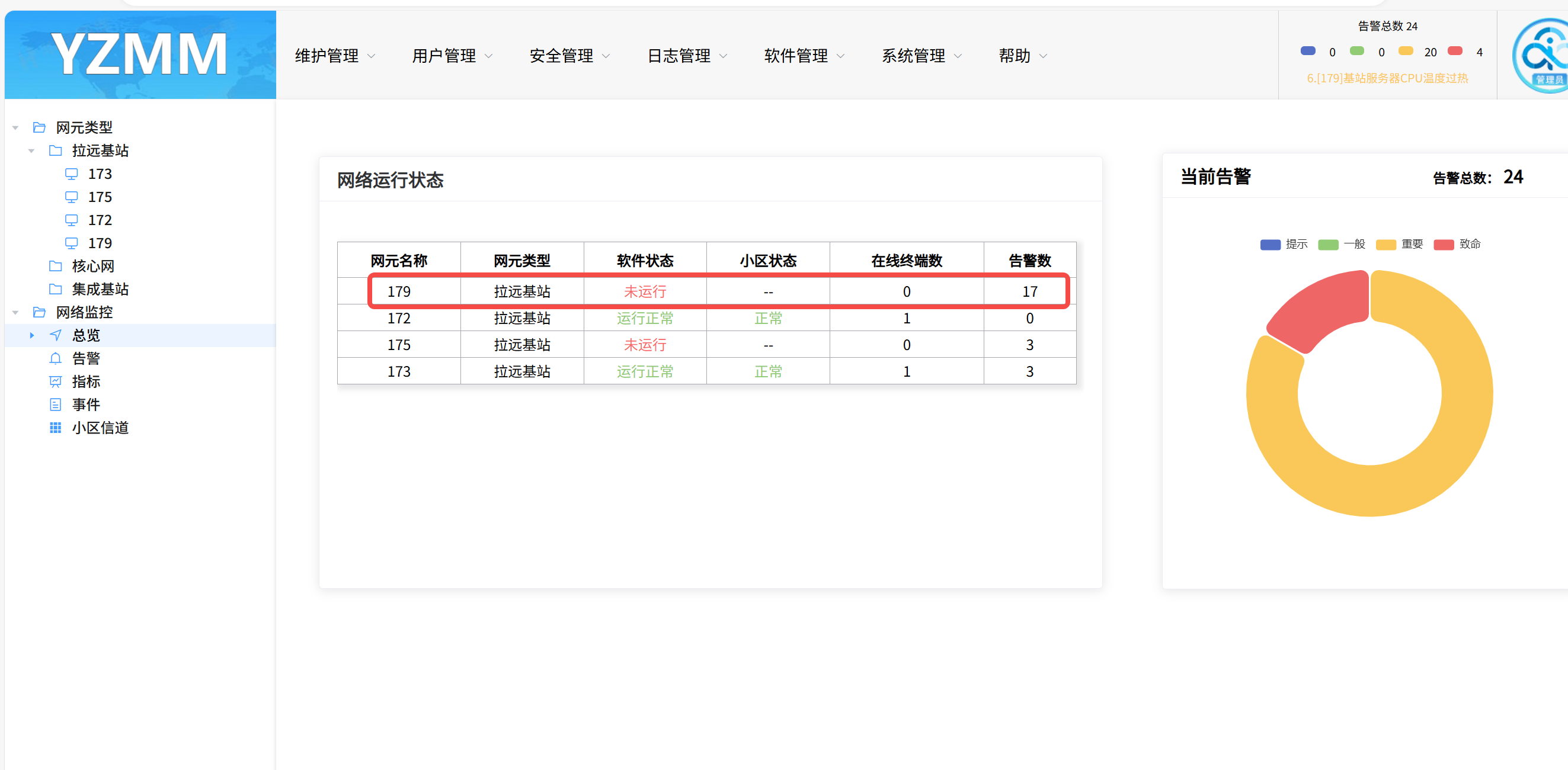Image resolution: width=1568 pixels, height=770 pixels.
Task: Click network element name 175 in table
Action: 399,345
